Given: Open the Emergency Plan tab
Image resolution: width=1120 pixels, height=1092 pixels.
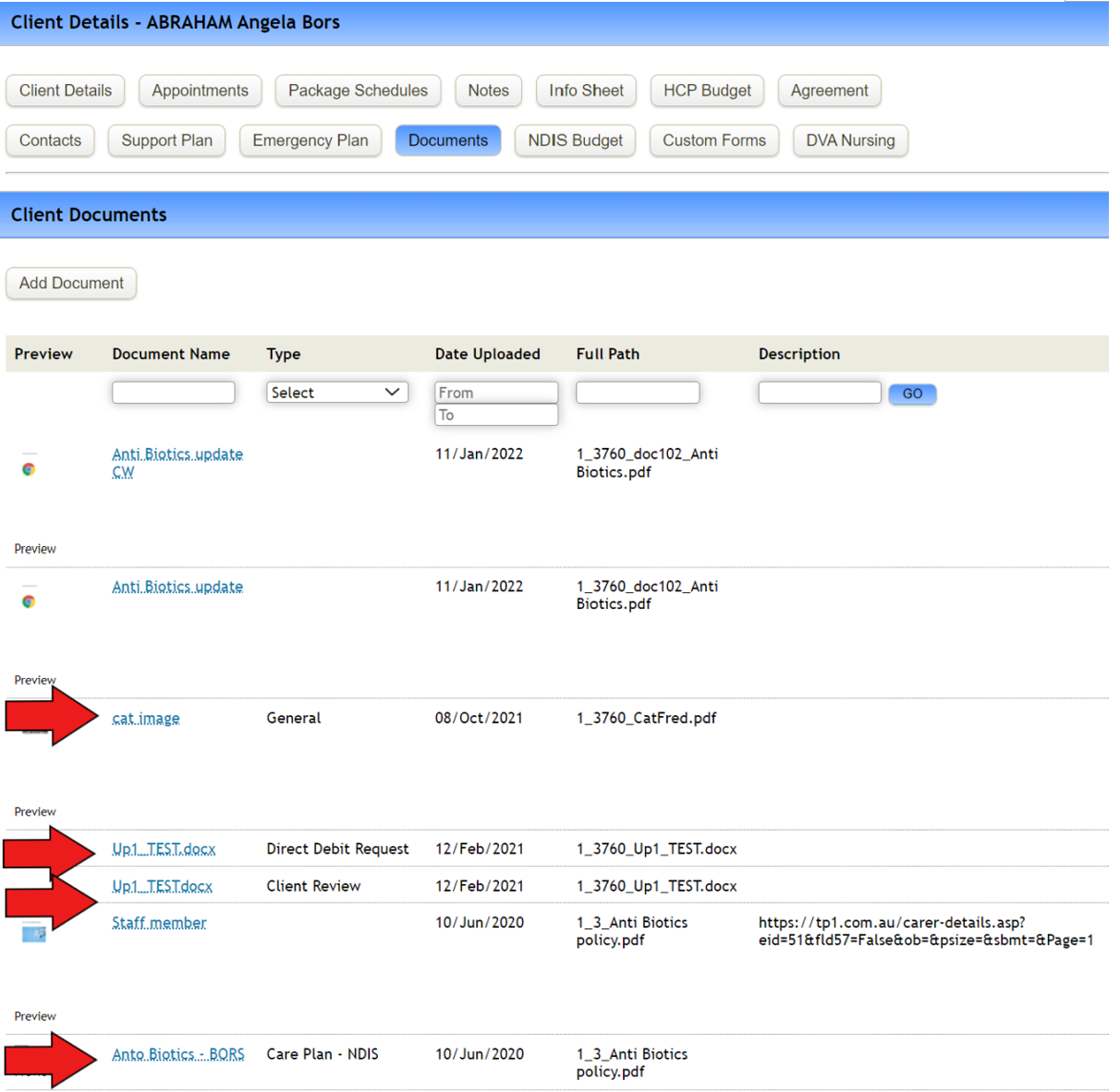Looking at the screenshot, I should coord(310,140).
